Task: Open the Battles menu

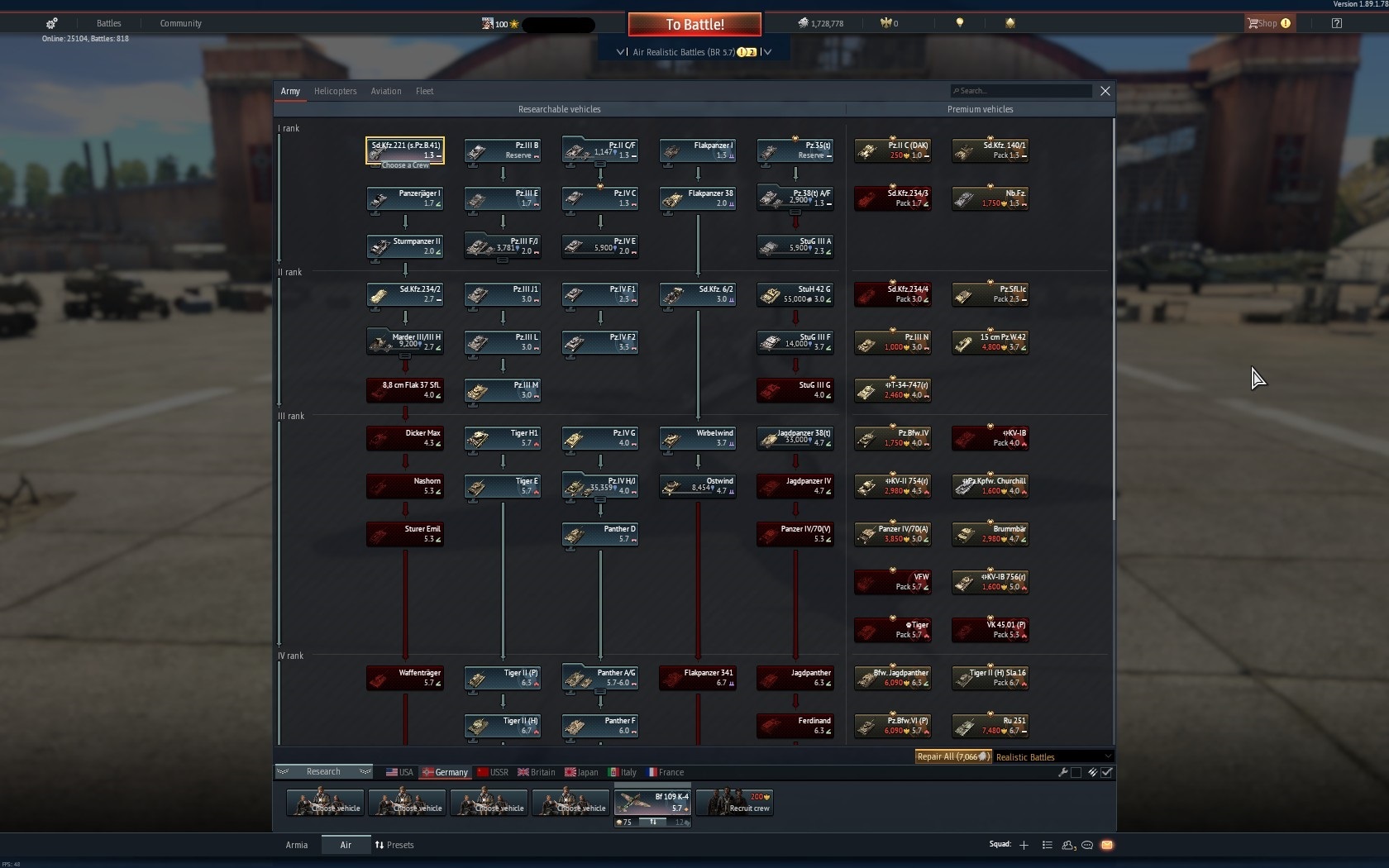Action: (x=108, y=23)
